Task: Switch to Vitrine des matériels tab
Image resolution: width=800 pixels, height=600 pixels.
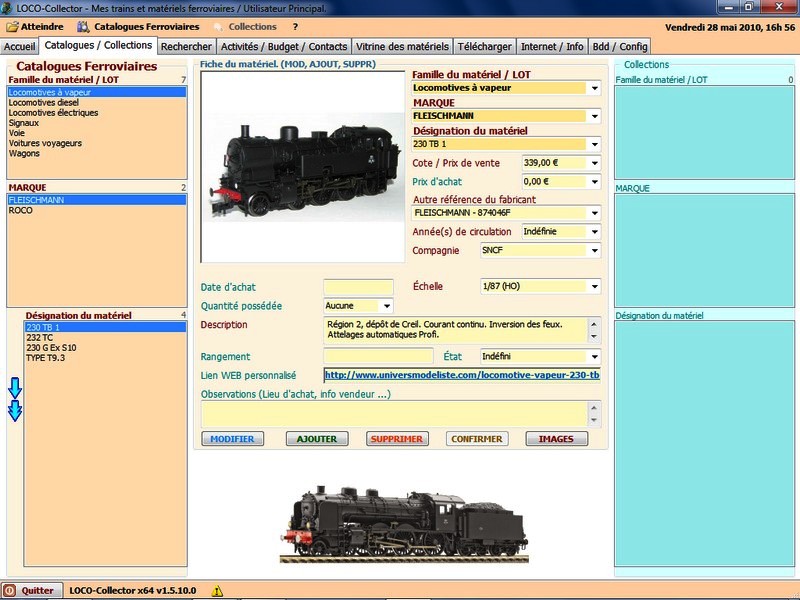Action: [x=402, y=46]
